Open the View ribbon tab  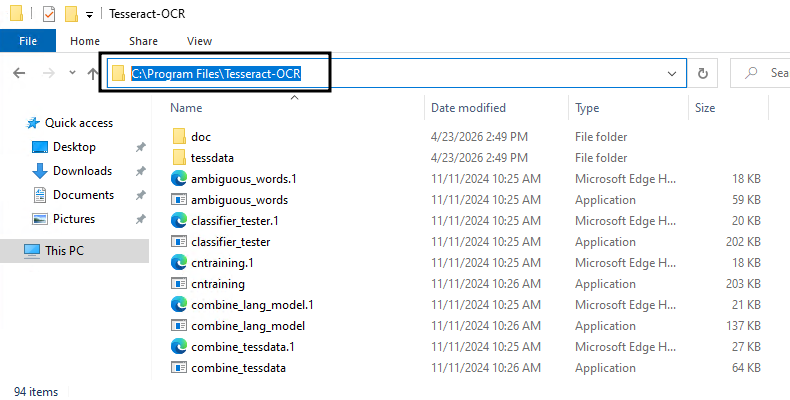(199, 41)
